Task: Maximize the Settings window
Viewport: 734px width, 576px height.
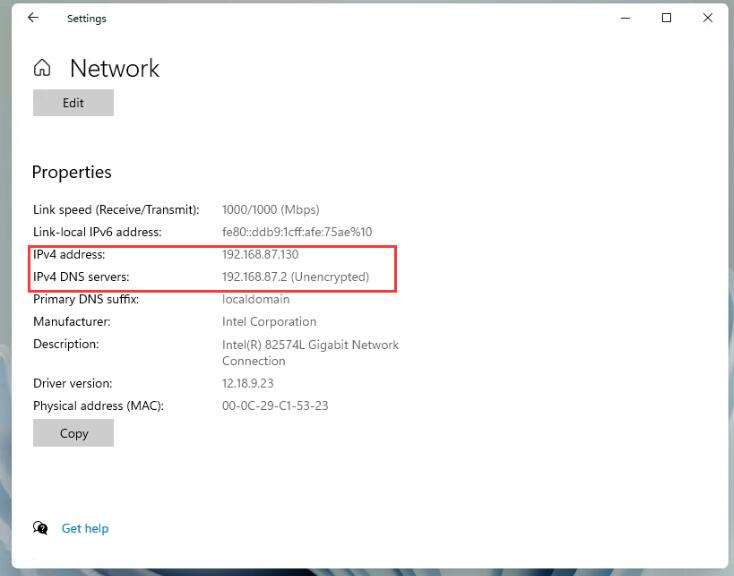Action: pos(667,18)
